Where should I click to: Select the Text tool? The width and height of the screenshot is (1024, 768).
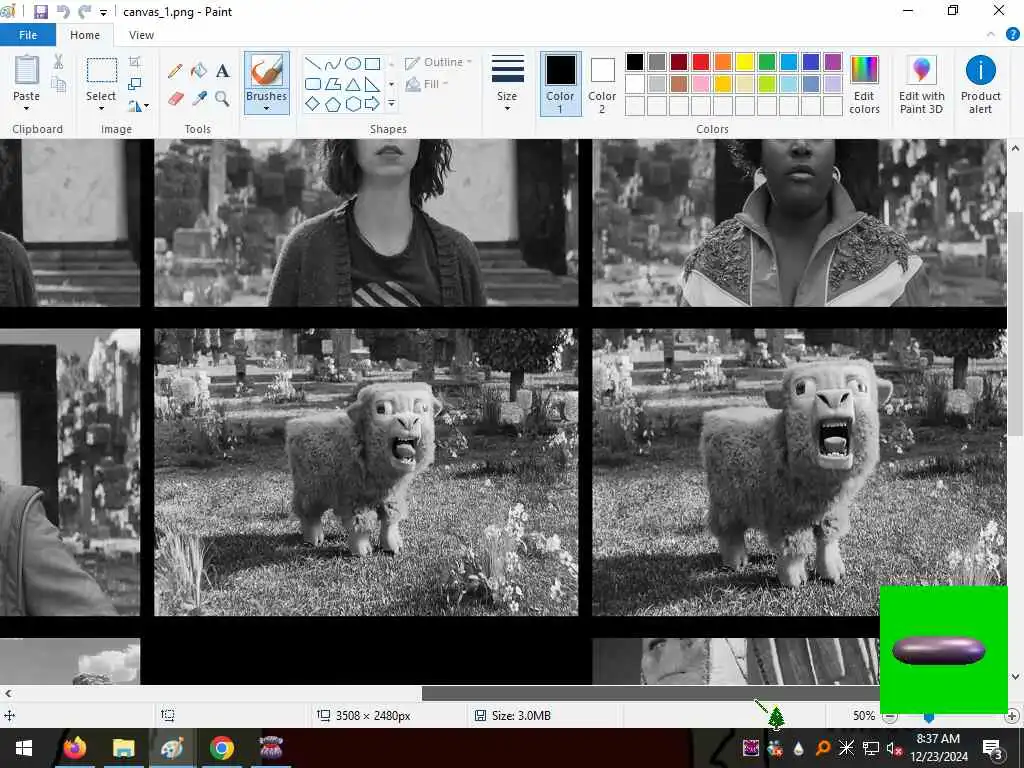click(x=223, y=71)
